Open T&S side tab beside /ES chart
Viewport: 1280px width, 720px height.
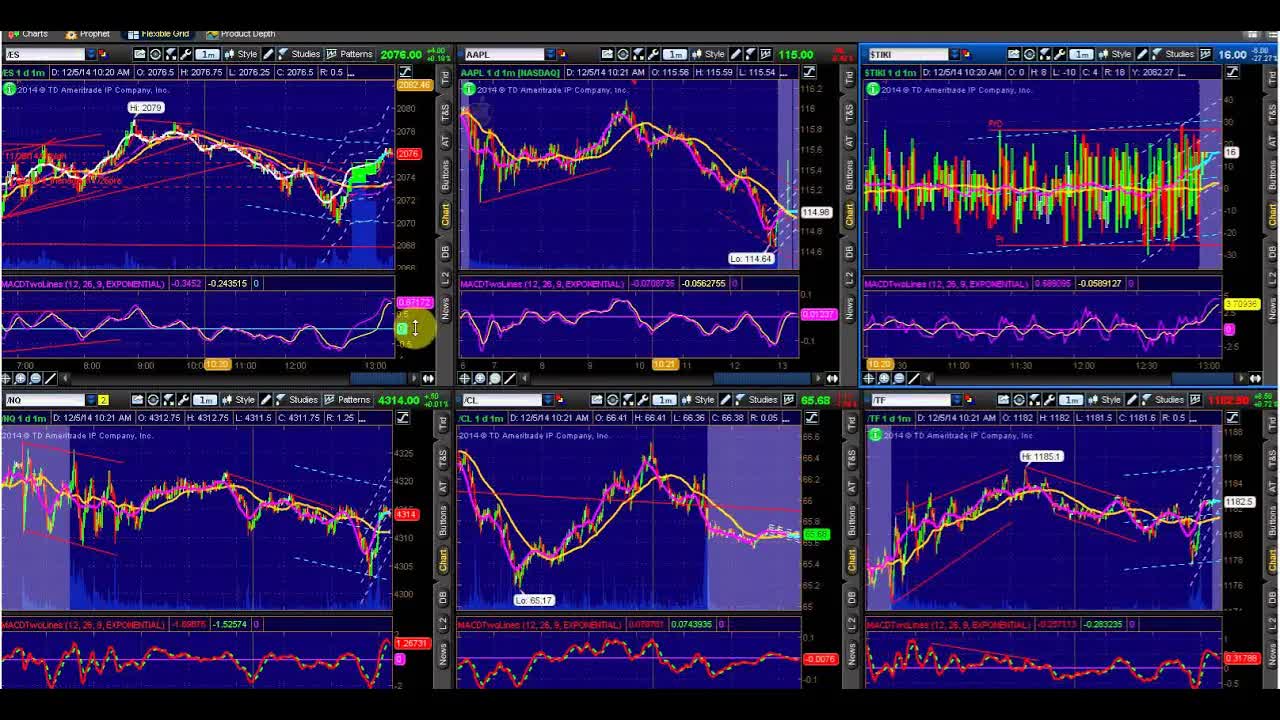[x=443, y=113]
